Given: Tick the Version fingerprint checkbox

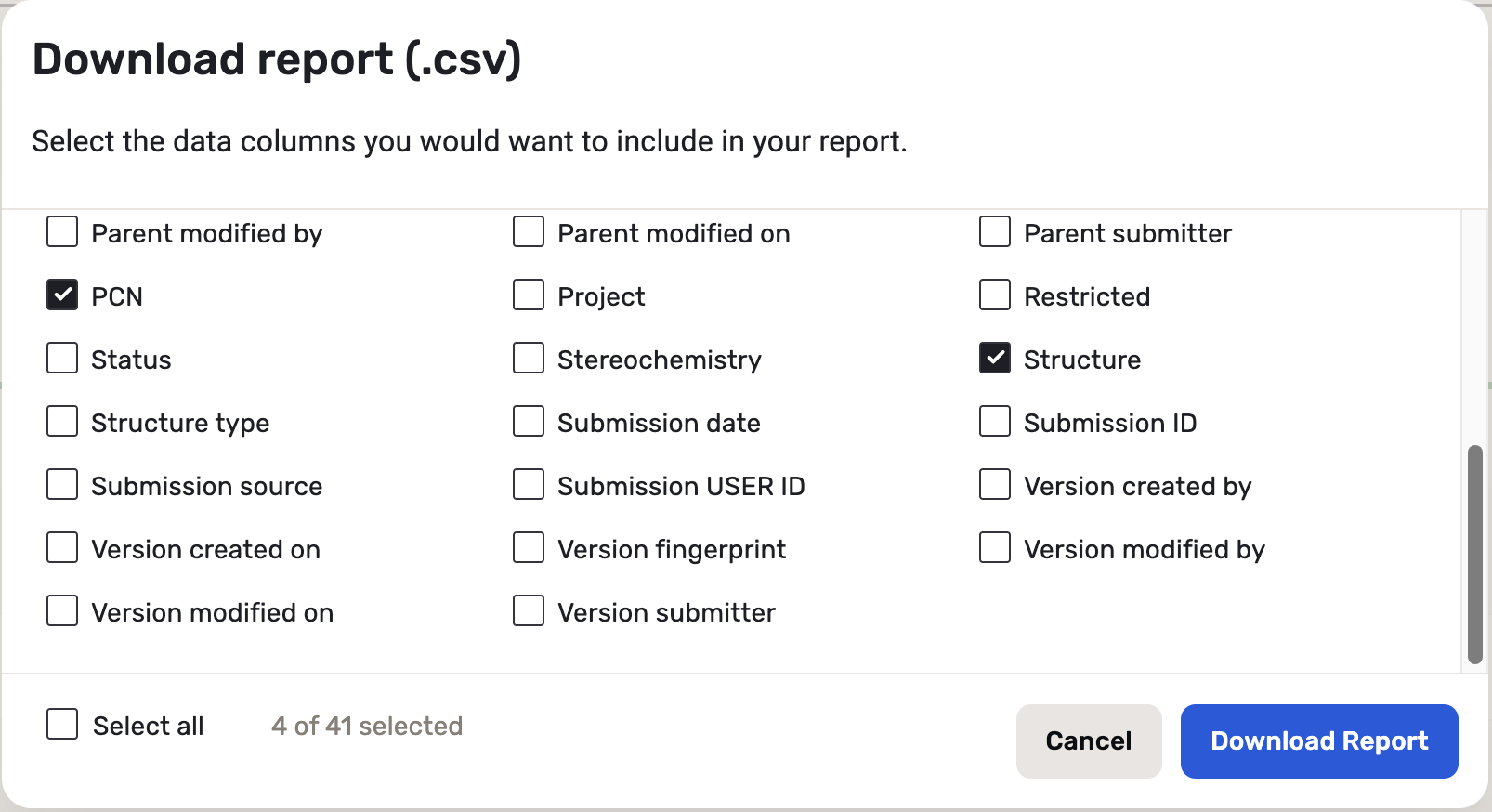Looking at the screenshot, I should tap(529, 548).
